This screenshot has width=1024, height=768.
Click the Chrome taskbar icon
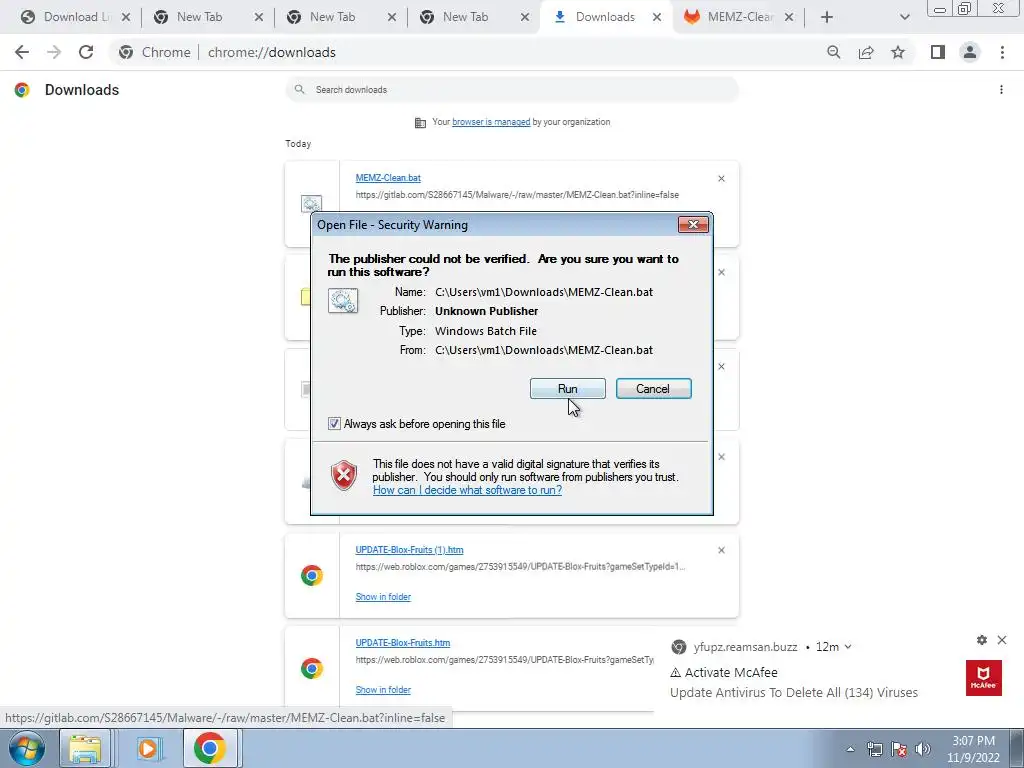[x=210, y=748]
